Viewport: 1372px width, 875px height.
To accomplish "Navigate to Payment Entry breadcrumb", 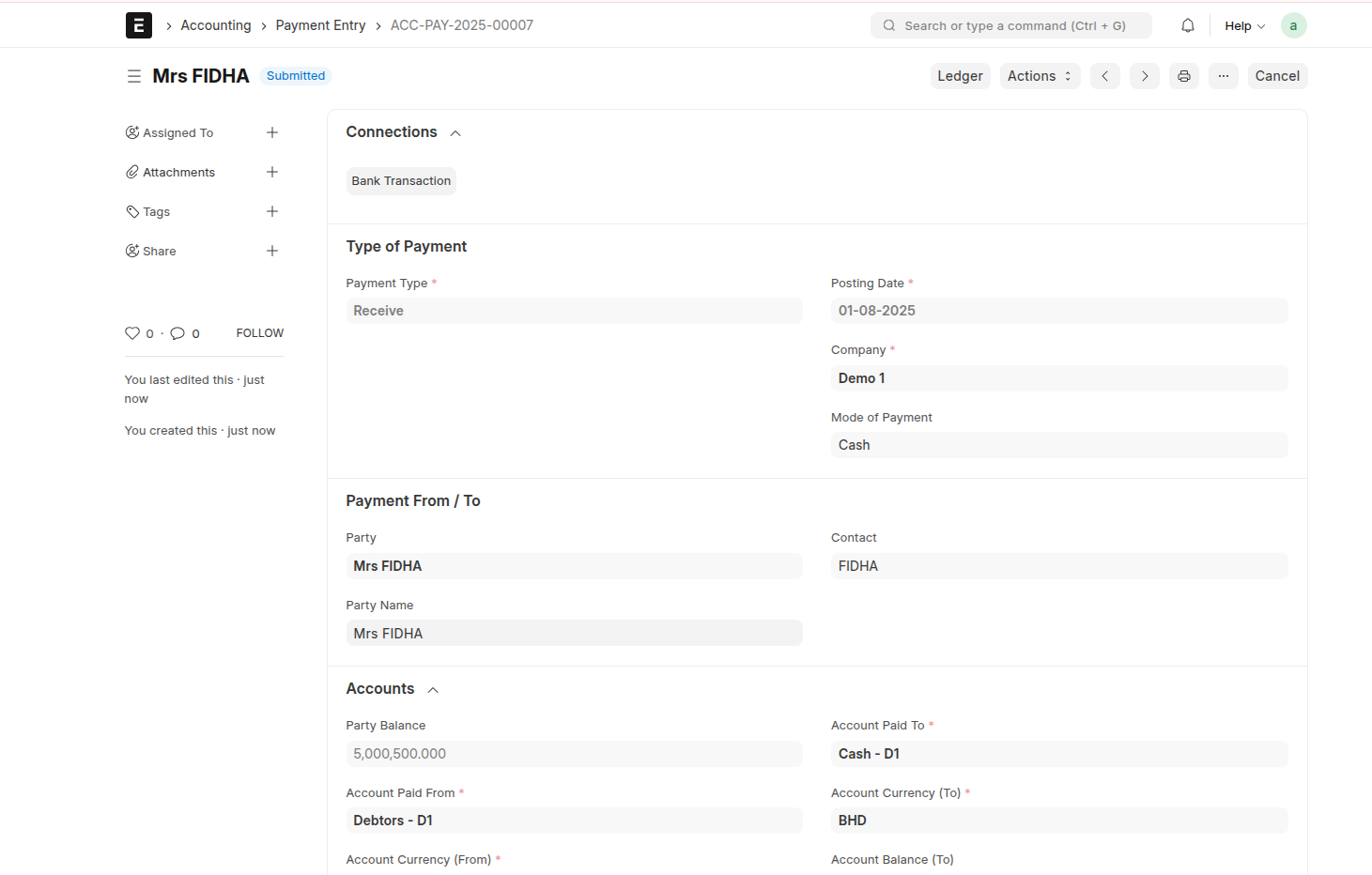I will tap(320, 25).
